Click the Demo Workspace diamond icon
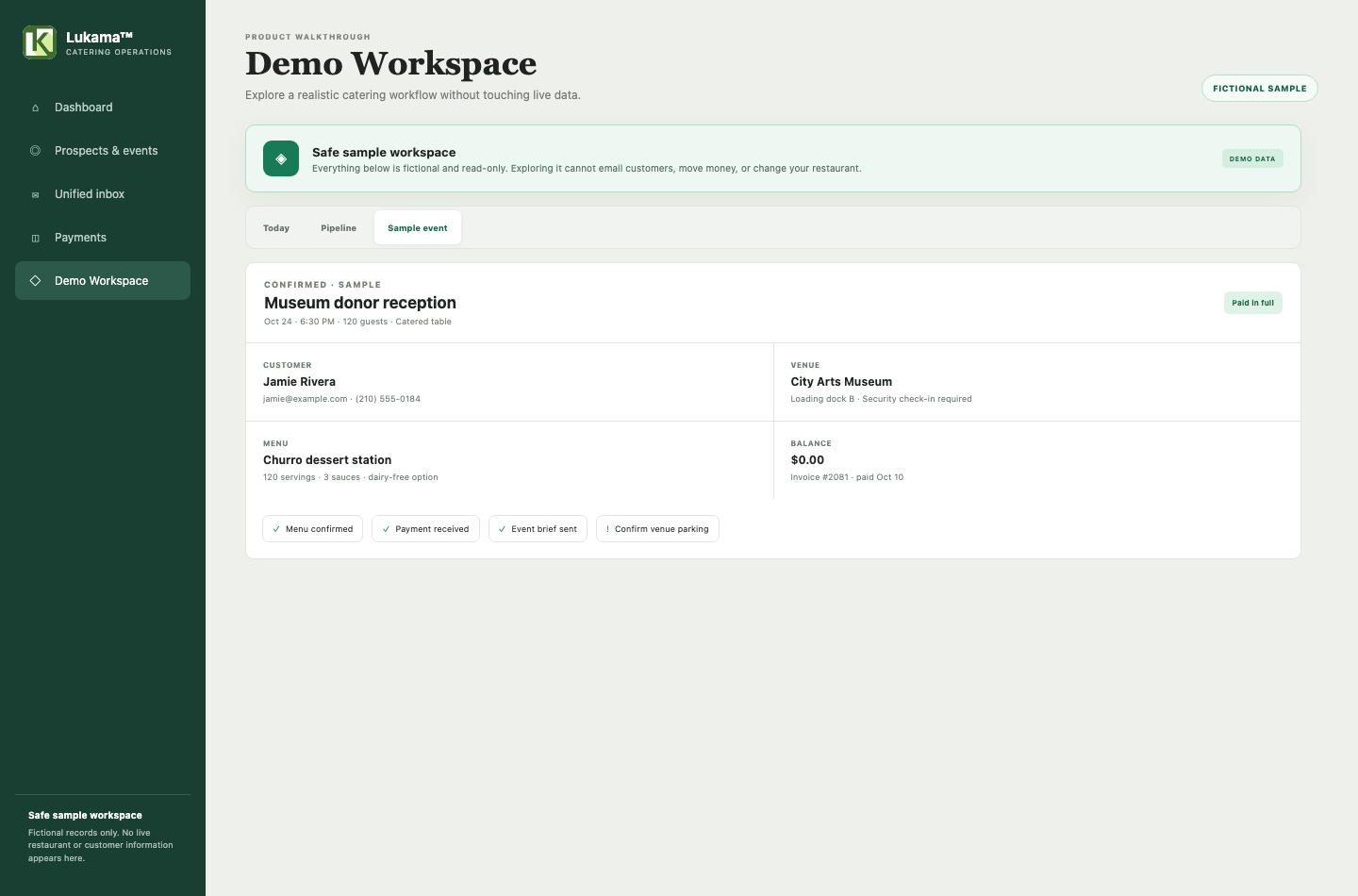This screenshot has height=896, width=1358. (x=36, y=281)
